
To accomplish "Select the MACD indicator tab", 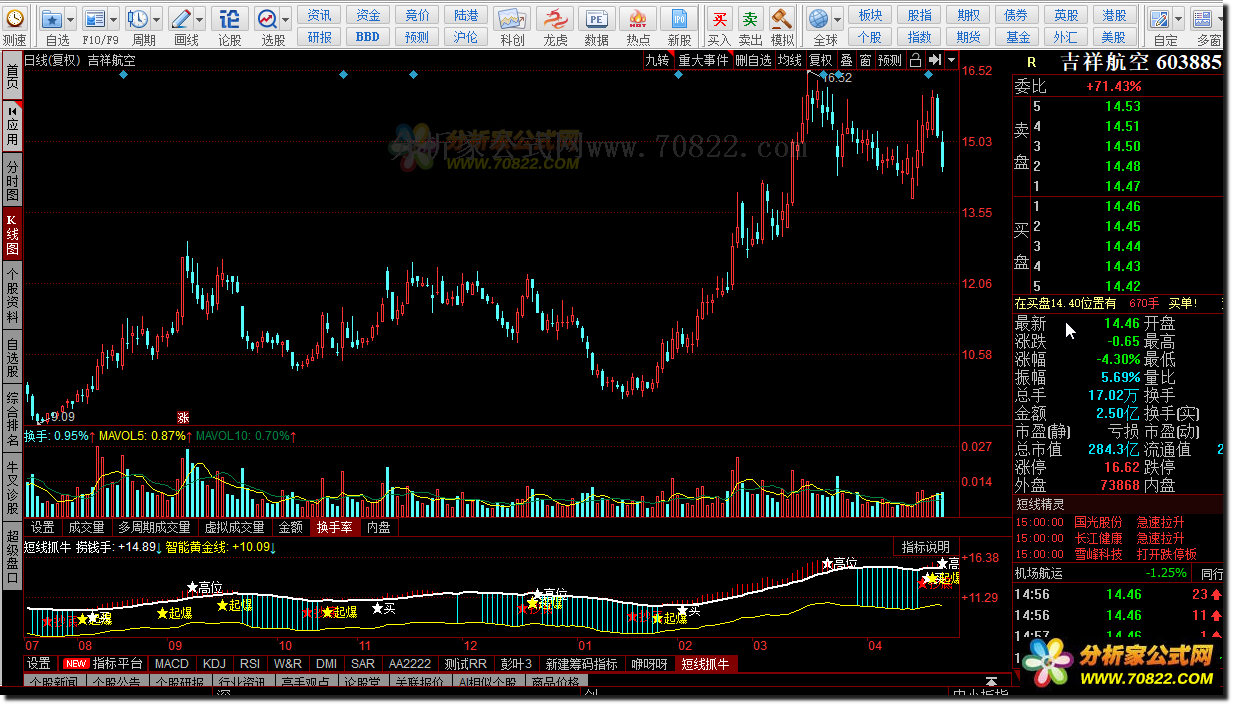I will [172, 663].
